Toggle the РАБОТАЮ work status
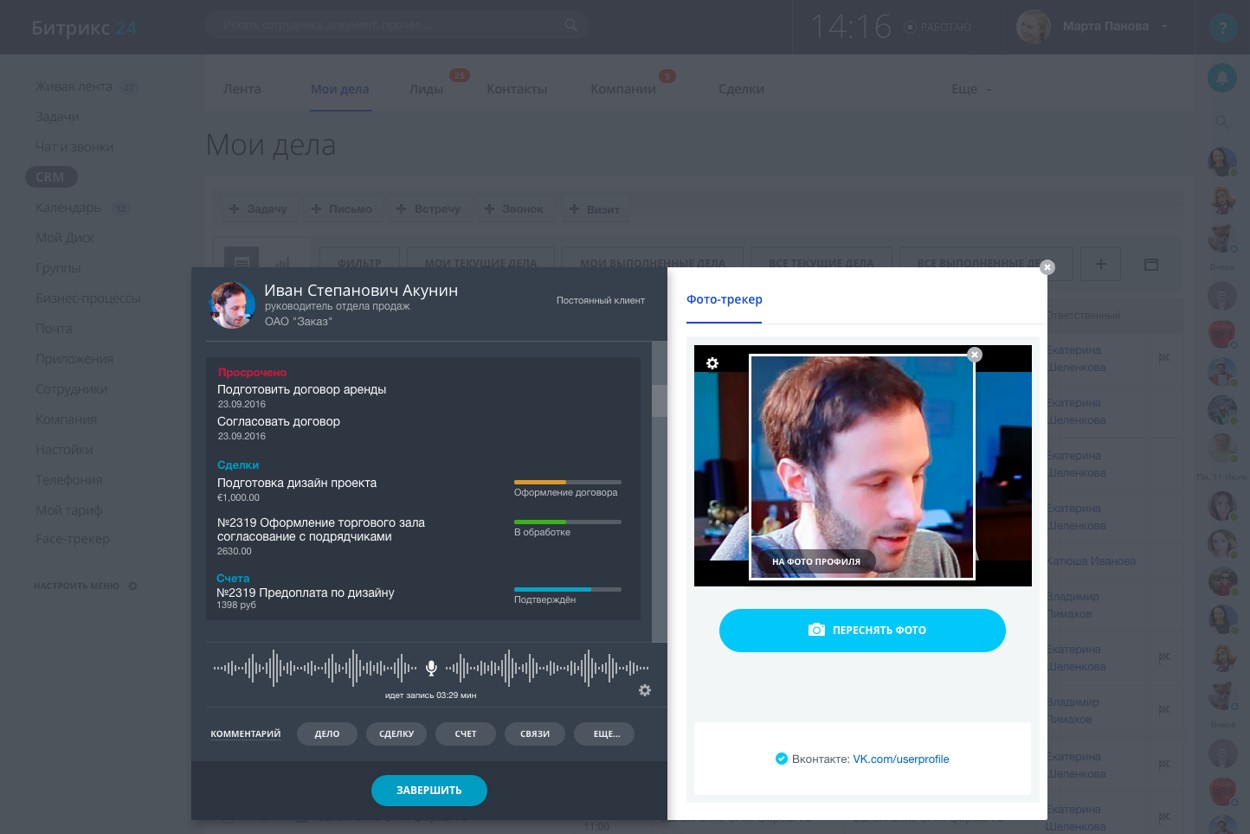The width and height of the screenshot is (1250, 834). tap(938, 27)
